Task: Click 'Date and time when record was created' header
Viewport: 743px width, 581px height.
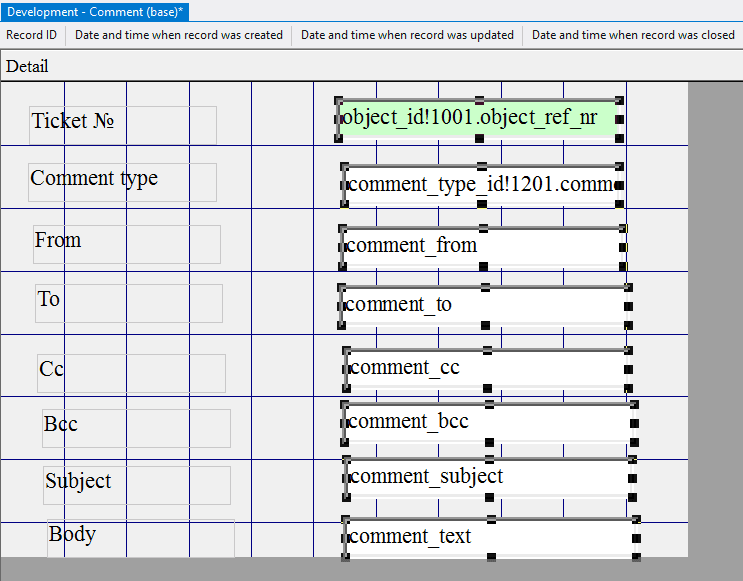Action: [179, 35]
